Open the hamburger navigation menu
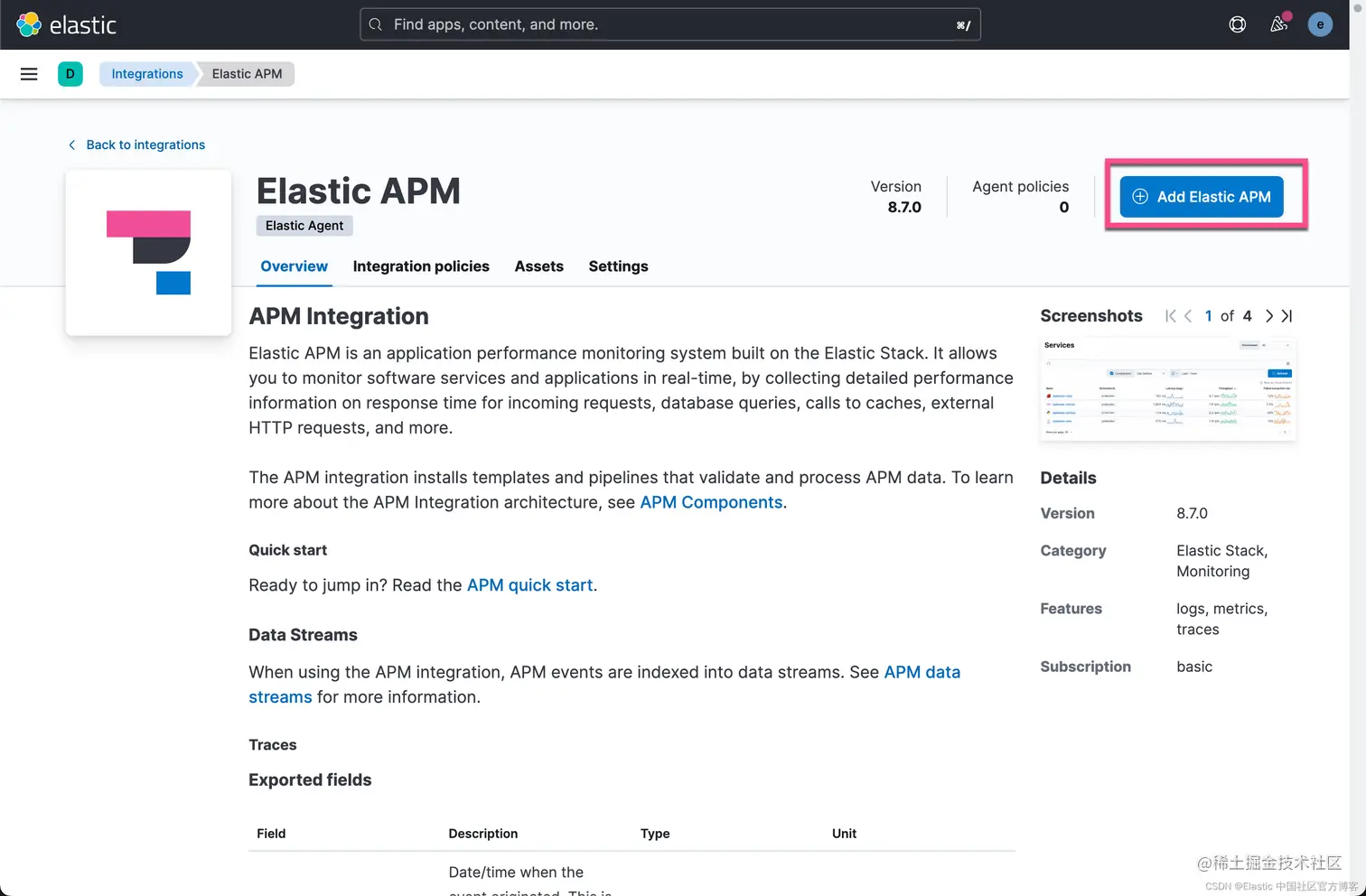This screenshot has width=1366, height=896. coord(29,74)
